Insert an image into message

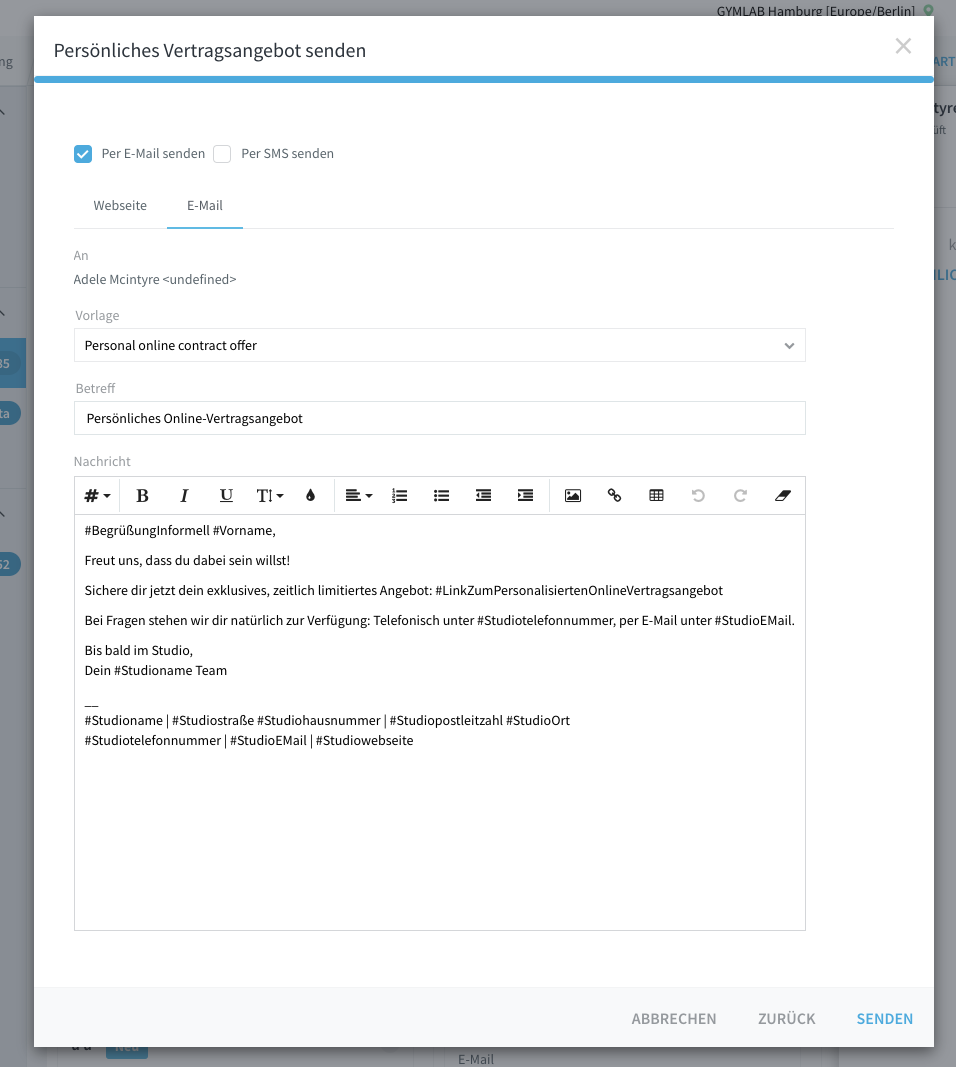coord(573,495)
